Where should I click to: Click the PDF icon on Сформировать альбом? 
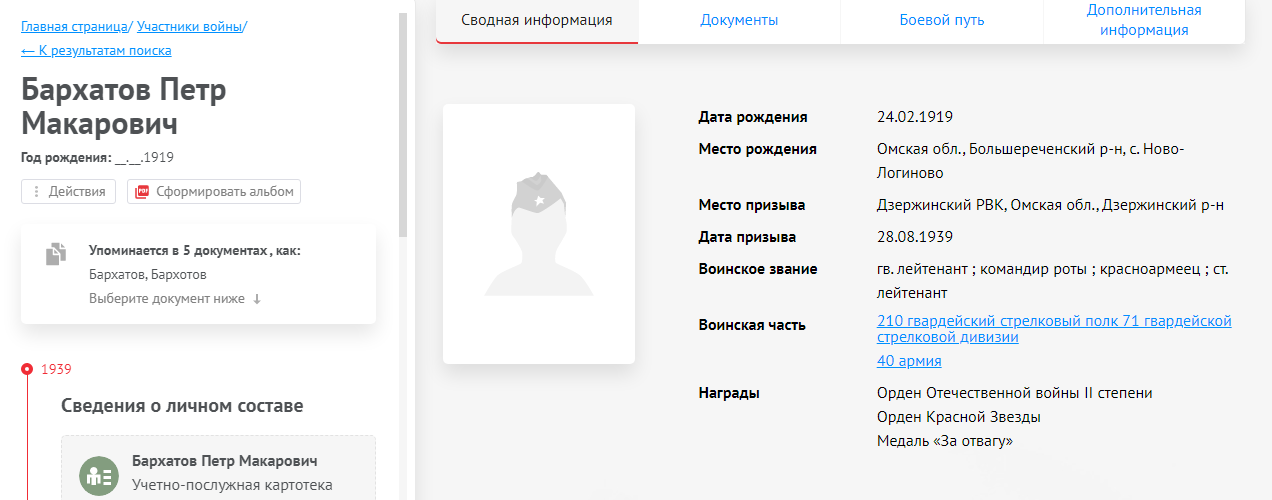pos(142,192)
